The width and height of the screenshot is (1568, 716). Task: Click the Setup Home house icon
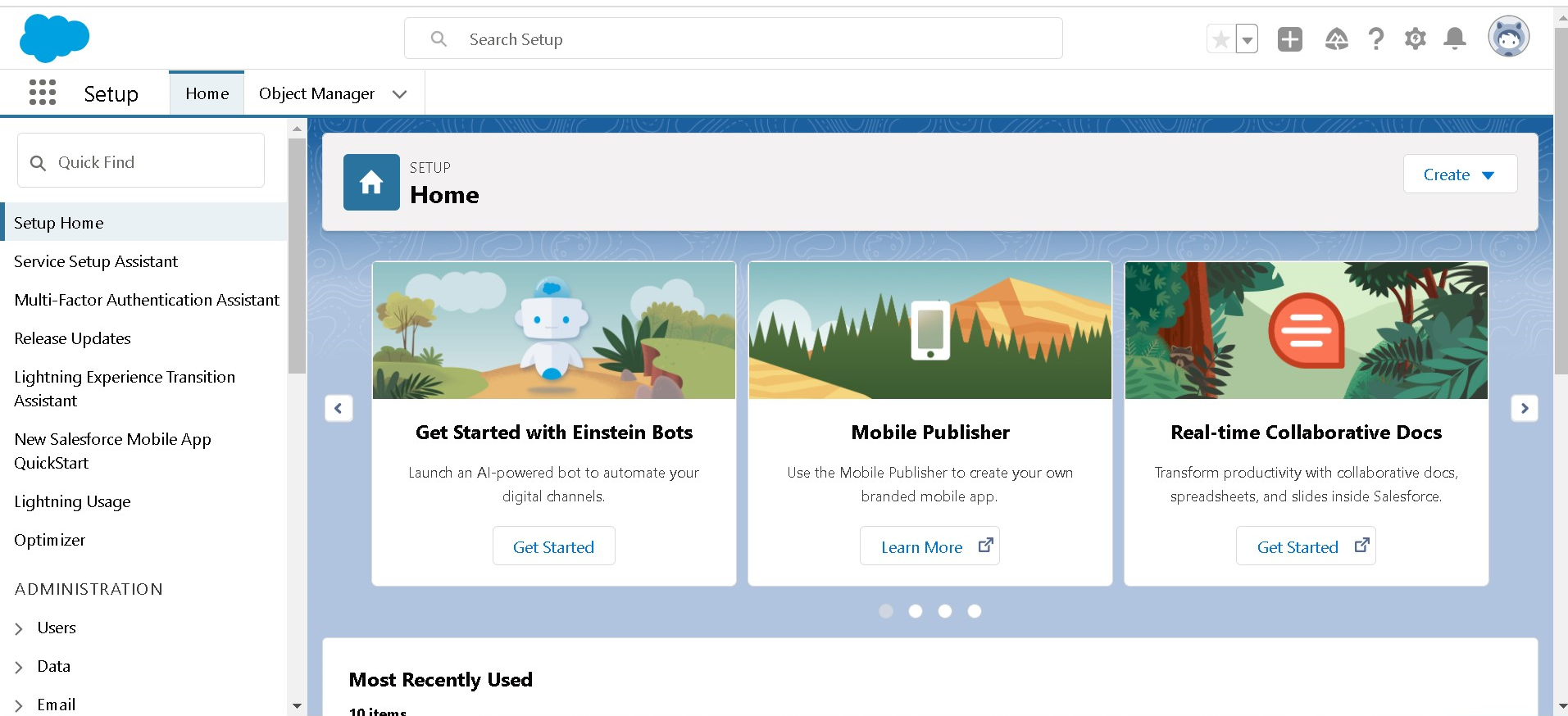pos(371,182)
